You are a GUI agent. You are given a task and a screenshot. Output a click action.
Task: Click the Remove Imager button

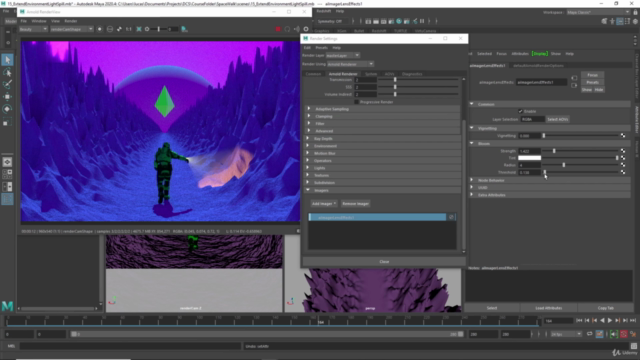356,204
